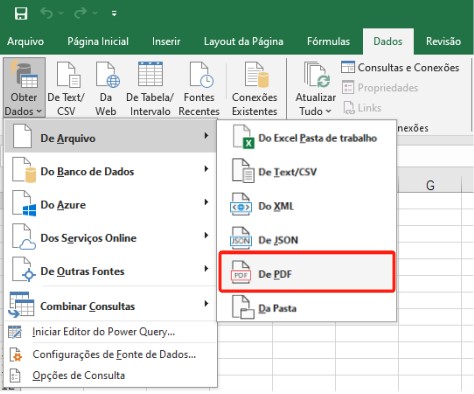Click the Combinar Consultas tables icon
The width and height of the screenshot is (474, 394).
[22, 304]
